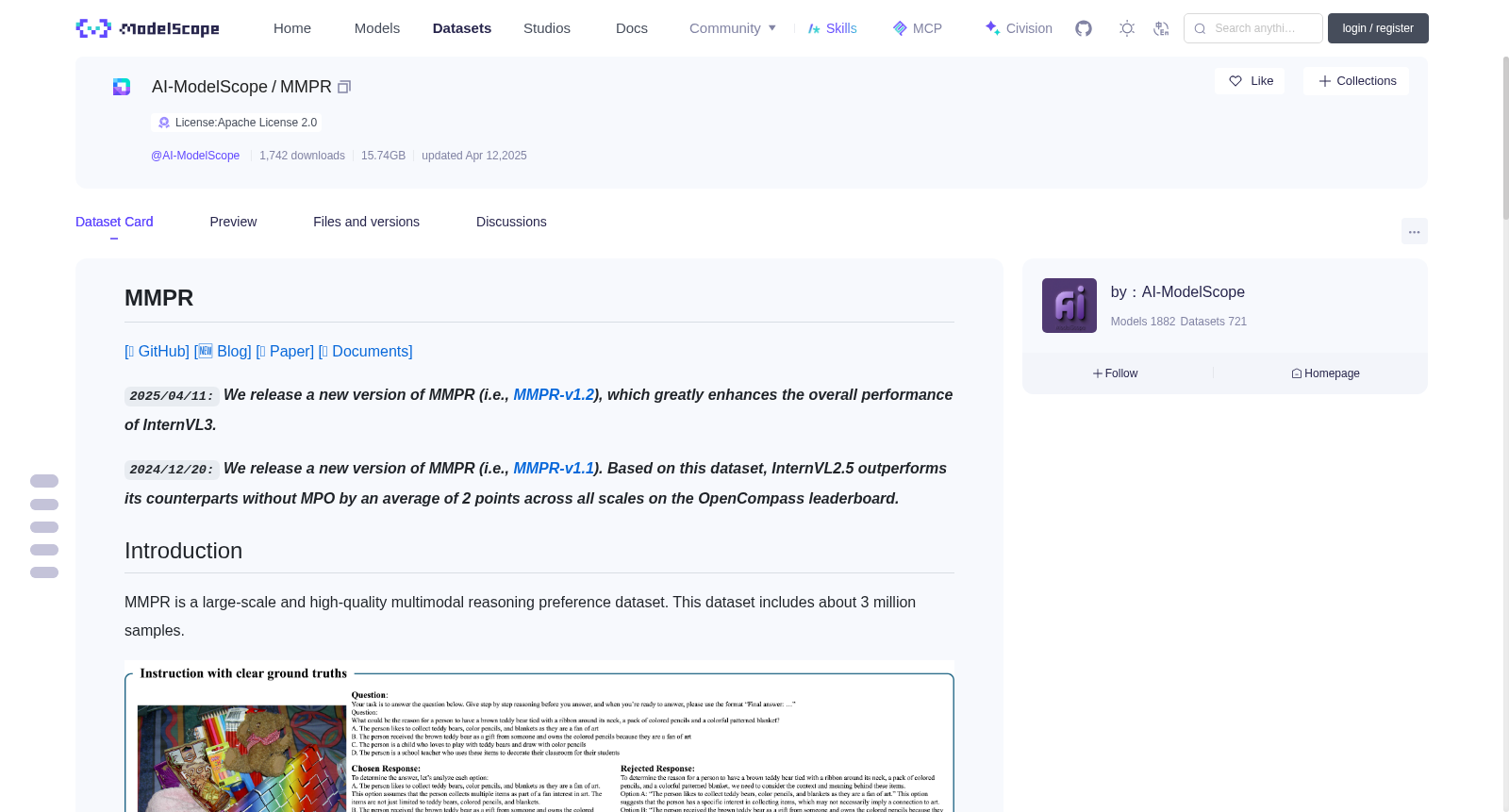1509x812 pixels.
Task: Expand the Community dropdown menu
Action: 733,28
